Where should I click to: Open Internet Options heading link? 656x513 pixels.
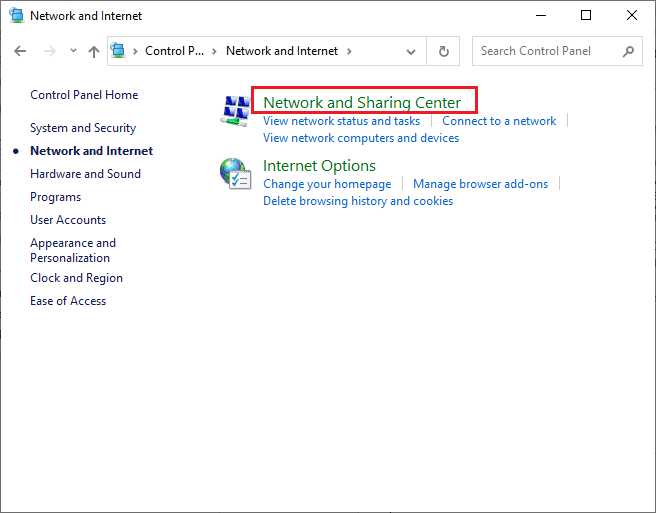click(319, 166)
